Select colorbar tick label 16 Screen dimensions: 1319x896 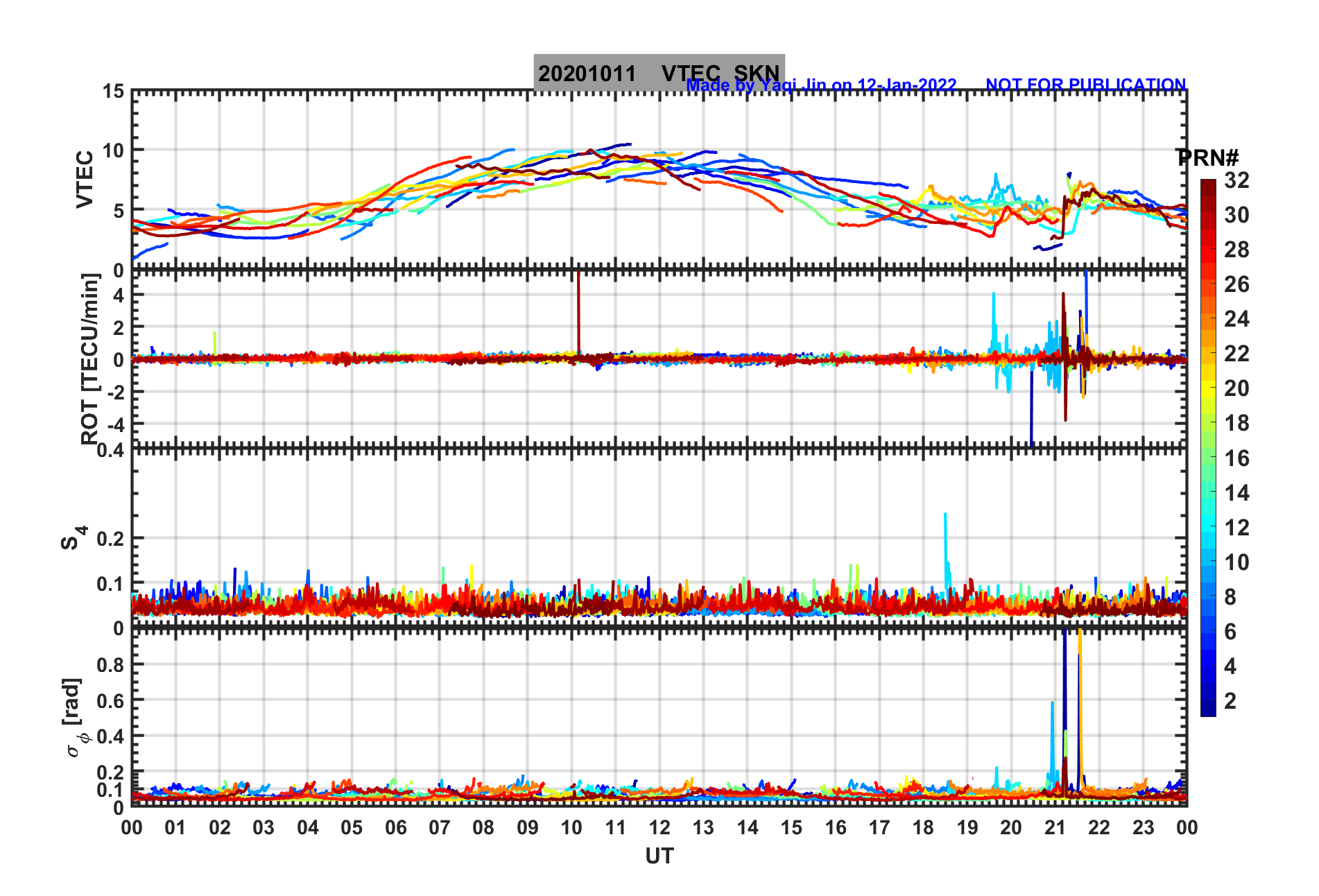point(1236,458)
